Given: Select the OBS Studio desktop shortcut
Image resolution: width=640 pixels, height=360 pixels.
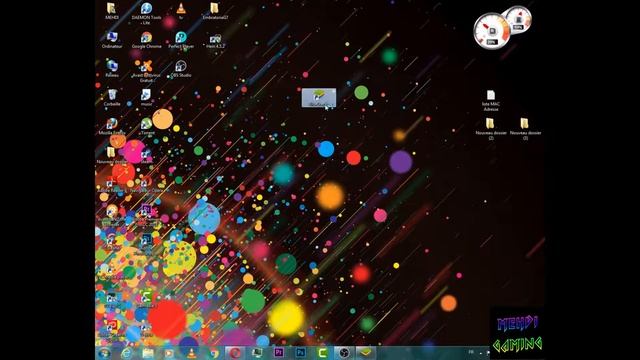Looking at the screenshot, I should (181, 69).
